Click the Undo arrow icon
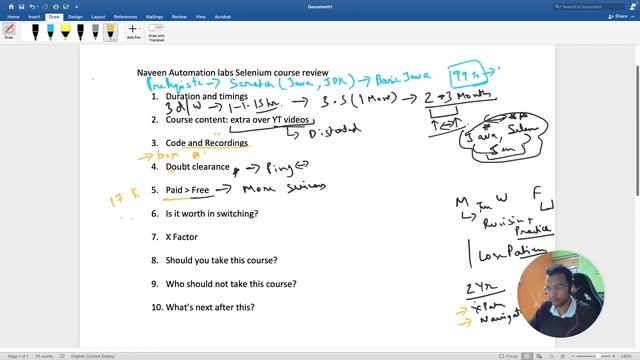This screenshot has width=640, height=360. click(32, 7)
